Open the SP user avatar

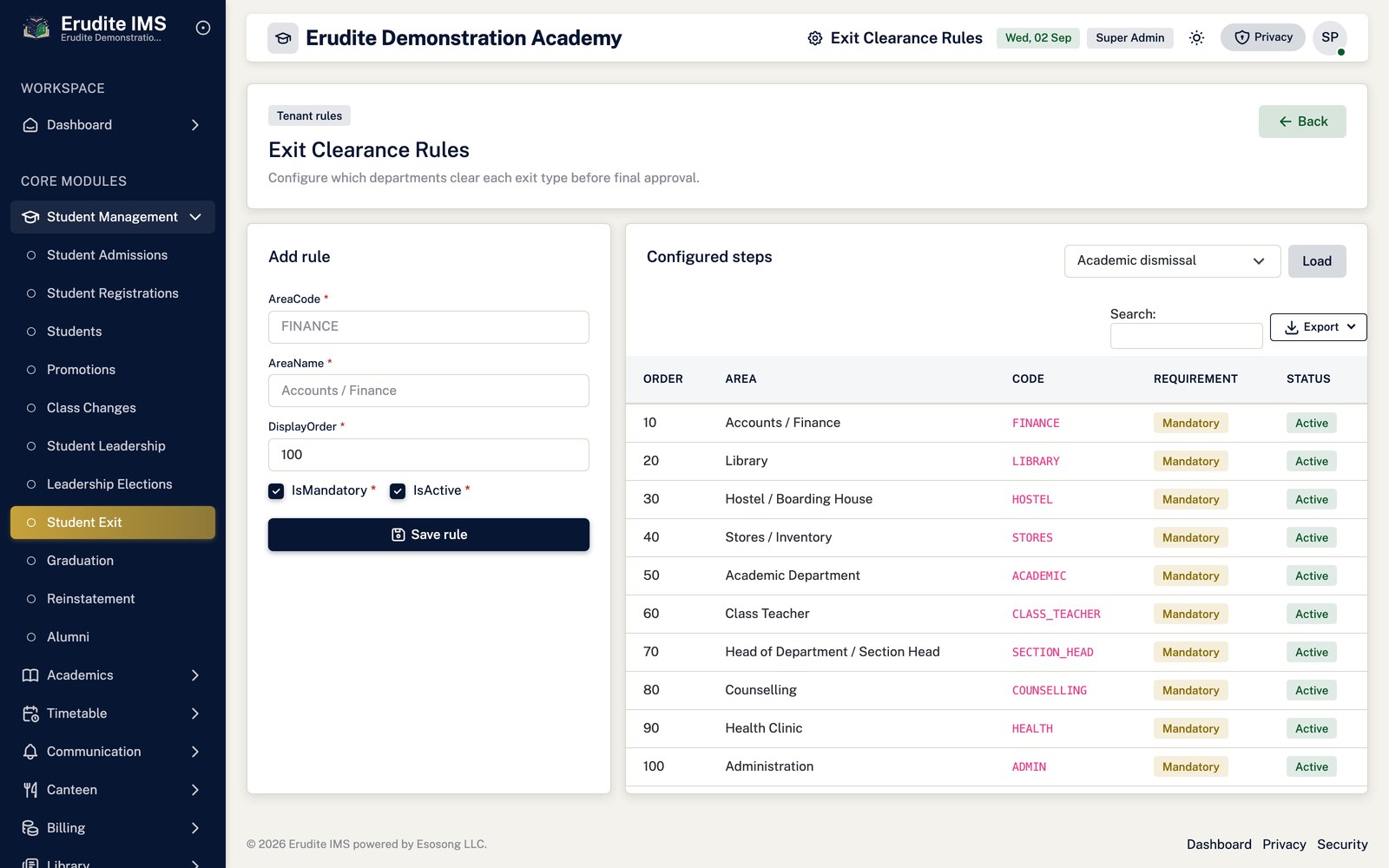pyautogui.click(x=1330, y=37)
